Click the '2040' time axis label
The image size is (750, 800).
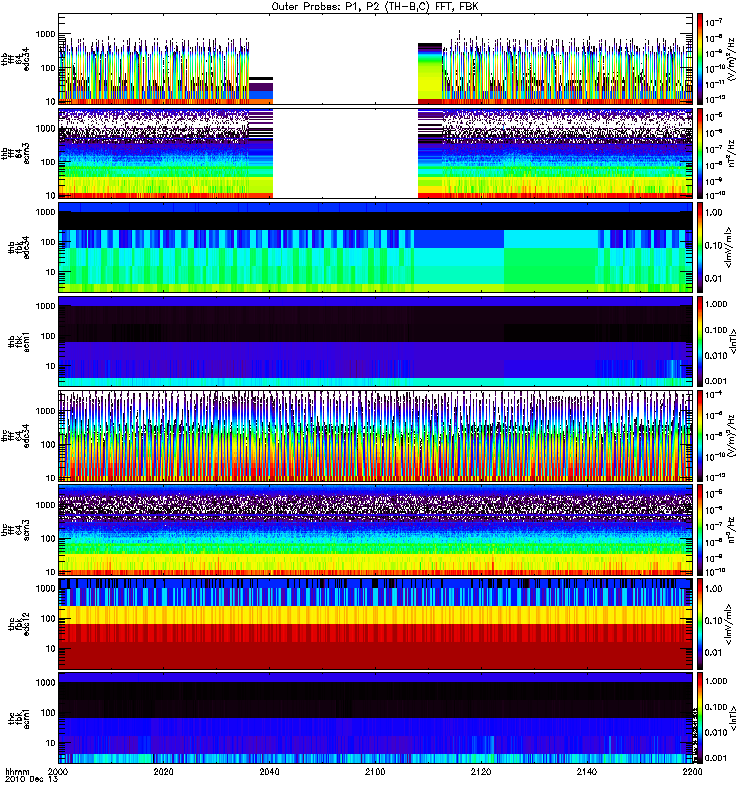[269, 772]
